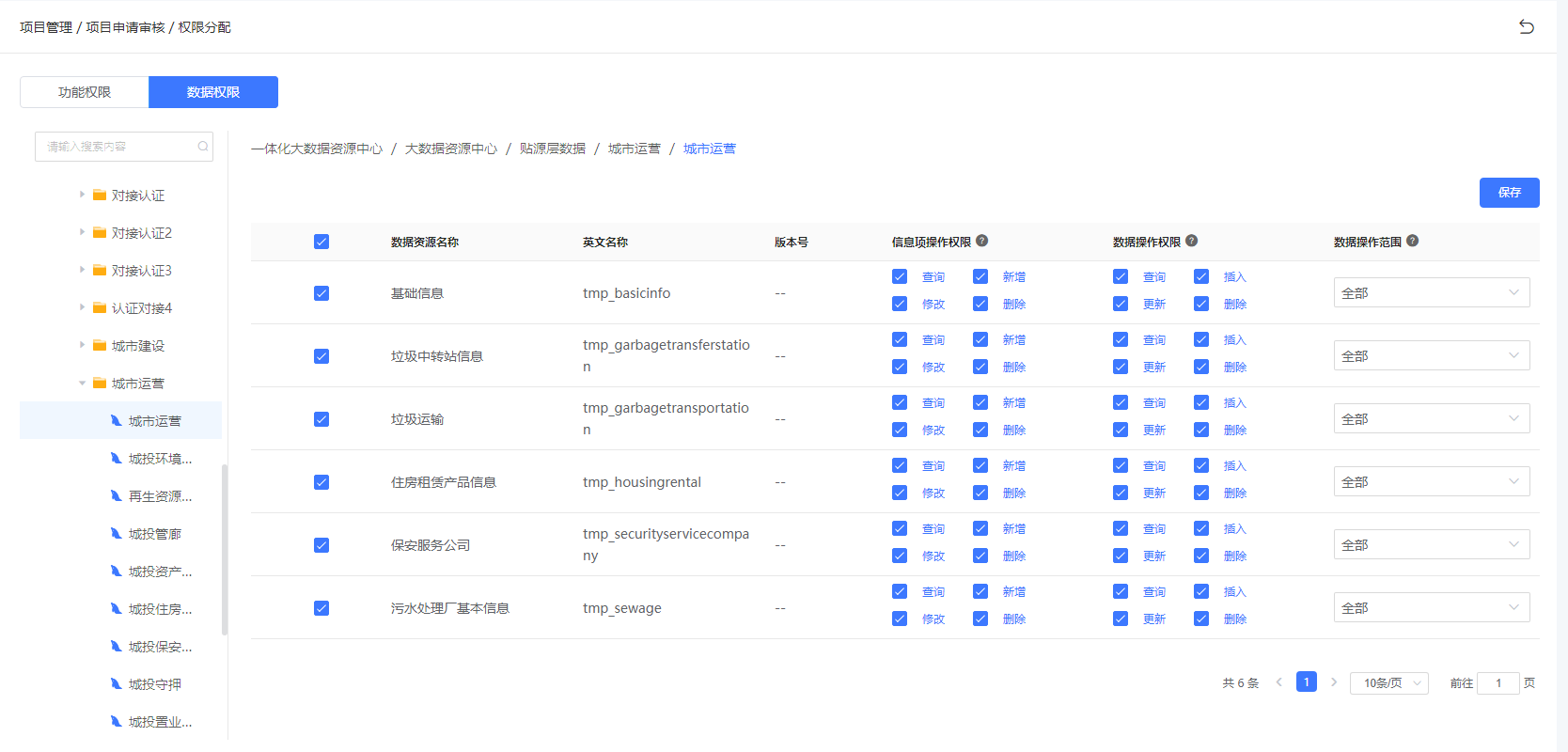The image size is (1568, 752).
Task: Click the help icon beside 数据操作范围
Action: (x=1412, y=241)
